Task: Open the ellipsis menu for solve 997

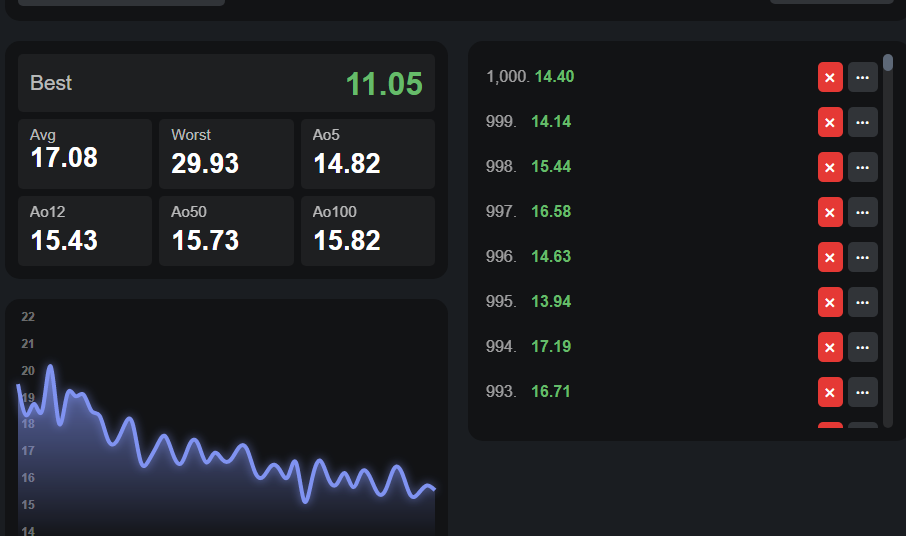Action: (863, 213)
